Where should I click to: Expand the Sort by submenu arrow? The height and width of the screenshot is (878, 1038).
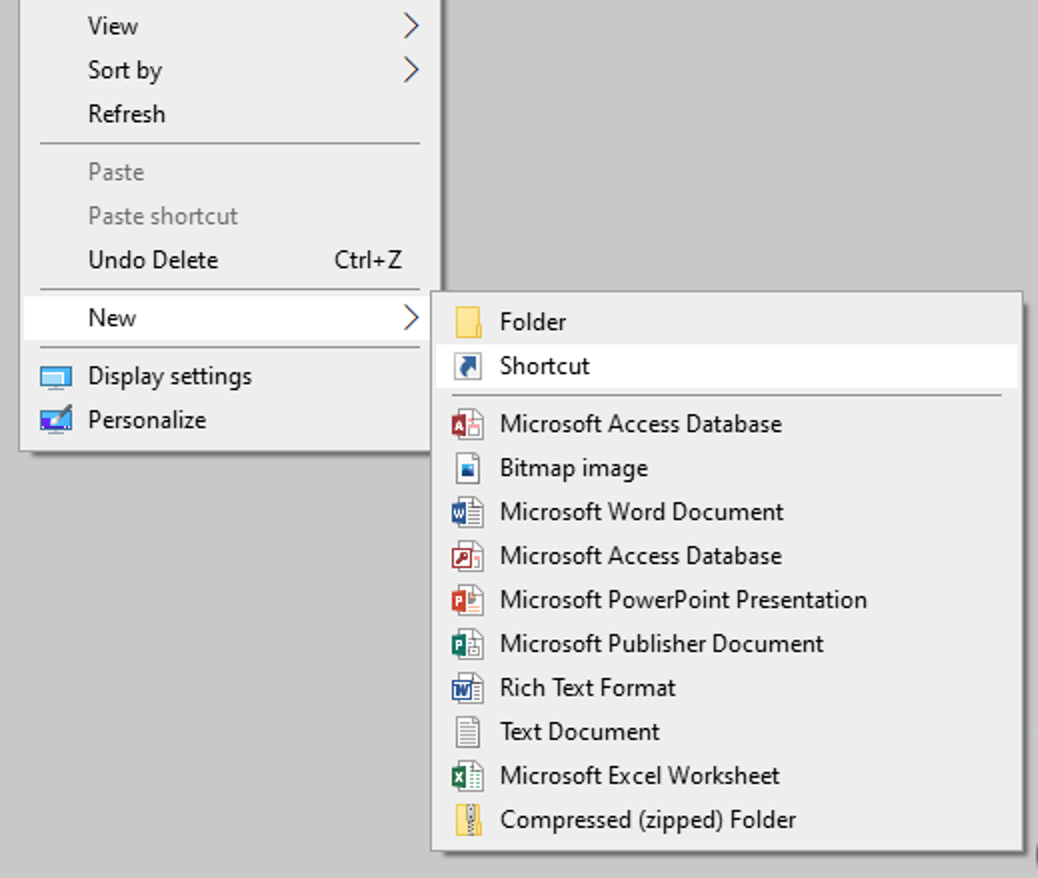(411, 70)
